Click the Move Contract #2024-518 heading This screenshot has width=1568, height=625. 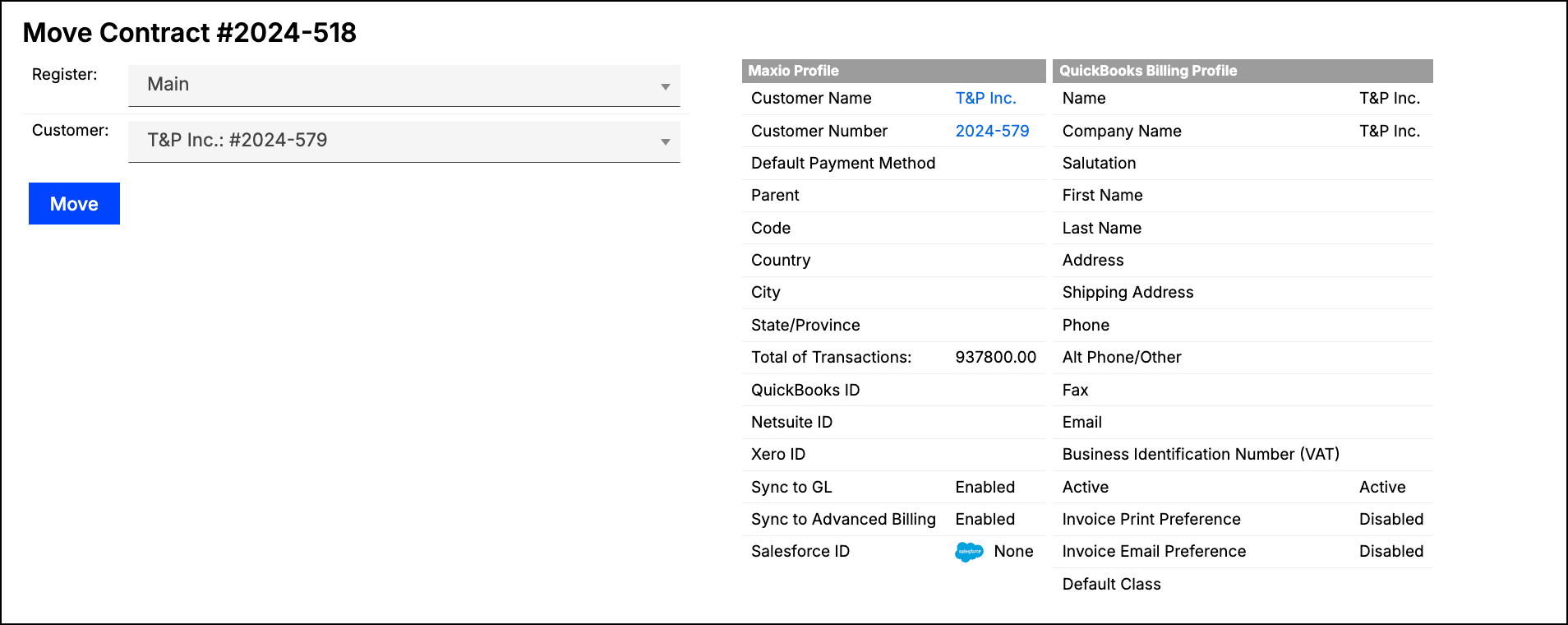click(190, 33)
